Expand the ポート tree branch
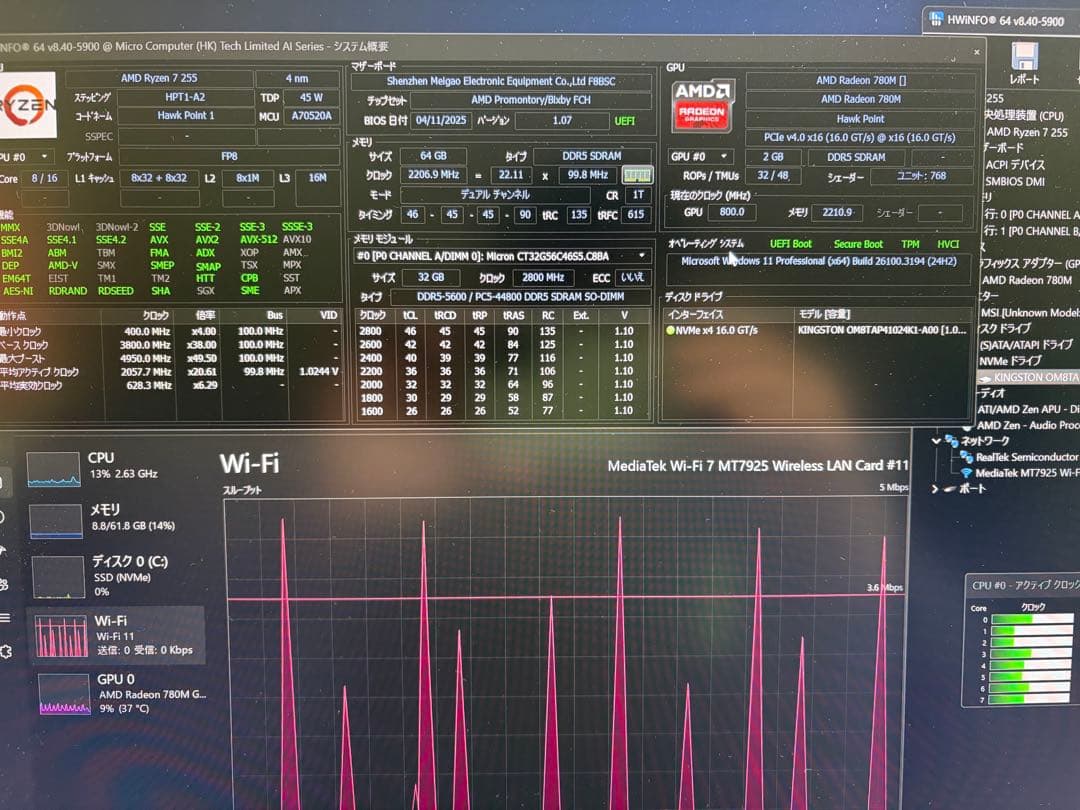This screenshot has height=810, width=1080. point(933,489)
